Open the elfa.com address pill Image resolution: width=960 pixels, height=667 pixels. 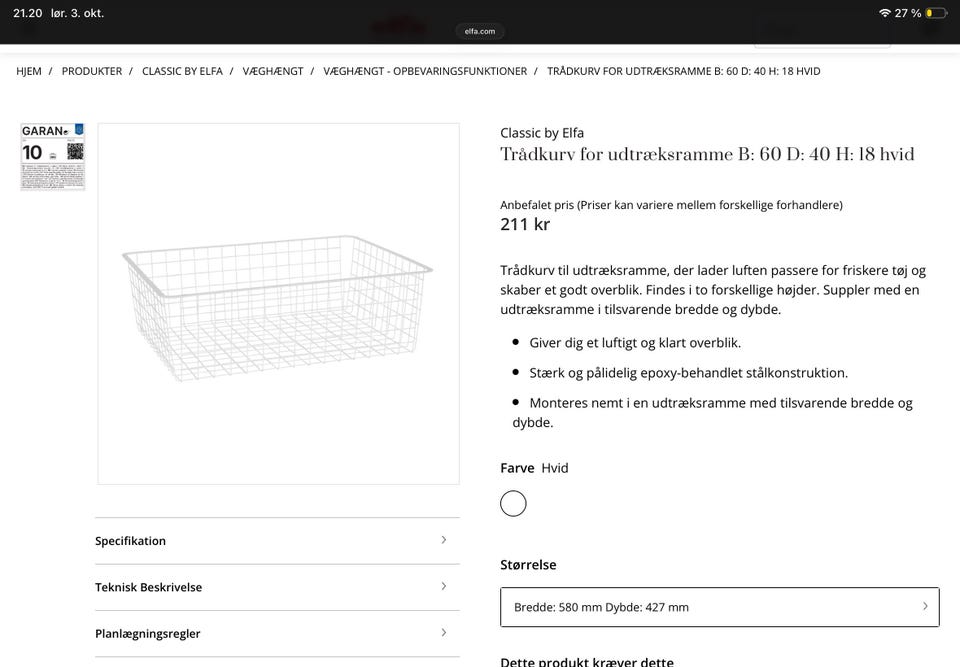(480, 31)
